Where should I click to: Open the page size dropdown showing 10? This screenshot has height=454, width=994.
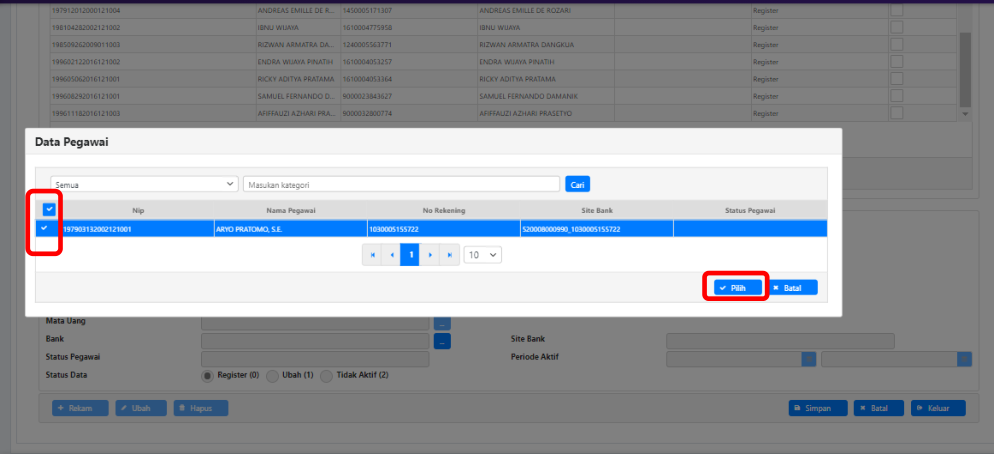click(x=483, y=255)
